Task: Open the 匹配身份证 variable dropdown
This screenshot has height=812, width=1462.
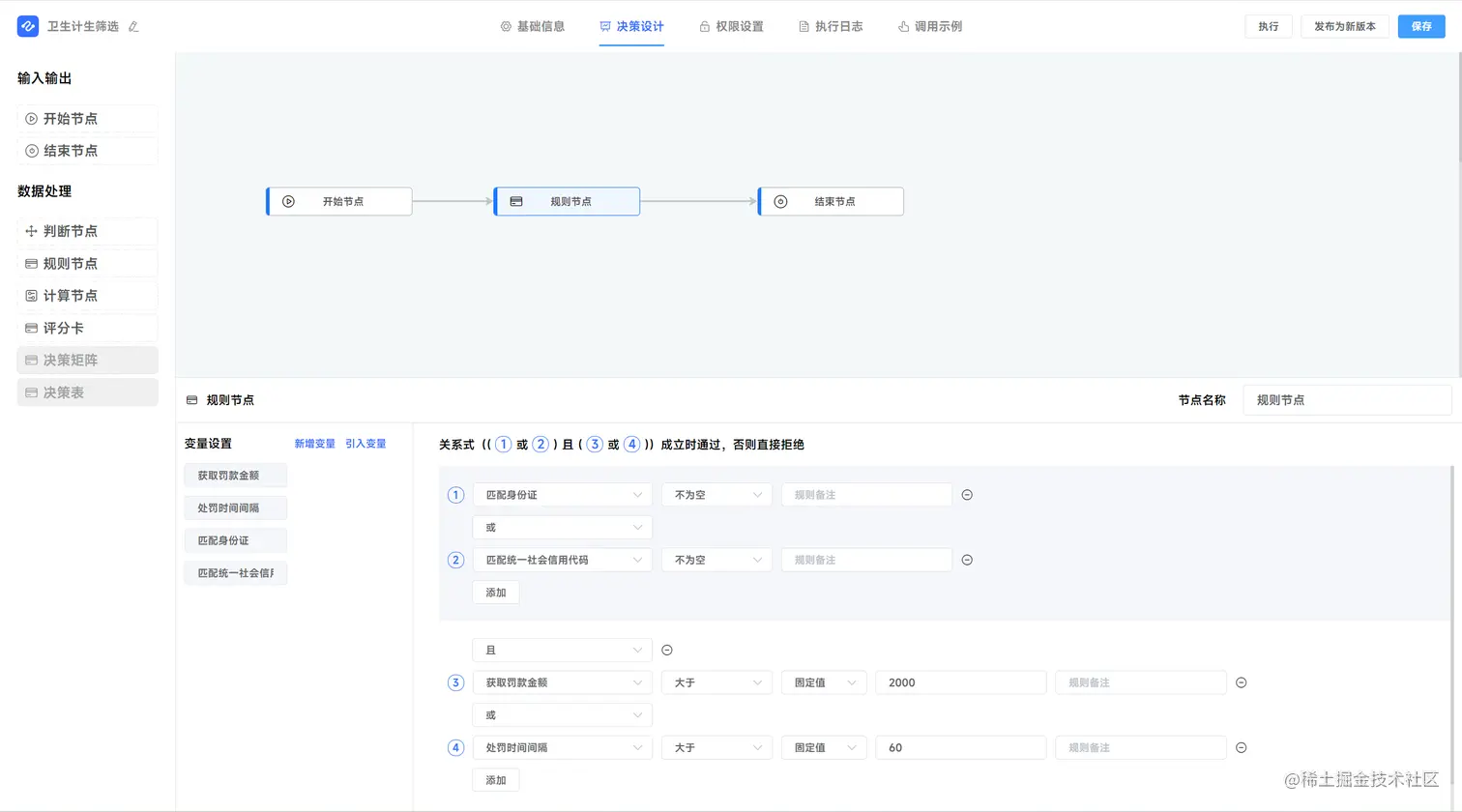Action: tap(562, 494)
